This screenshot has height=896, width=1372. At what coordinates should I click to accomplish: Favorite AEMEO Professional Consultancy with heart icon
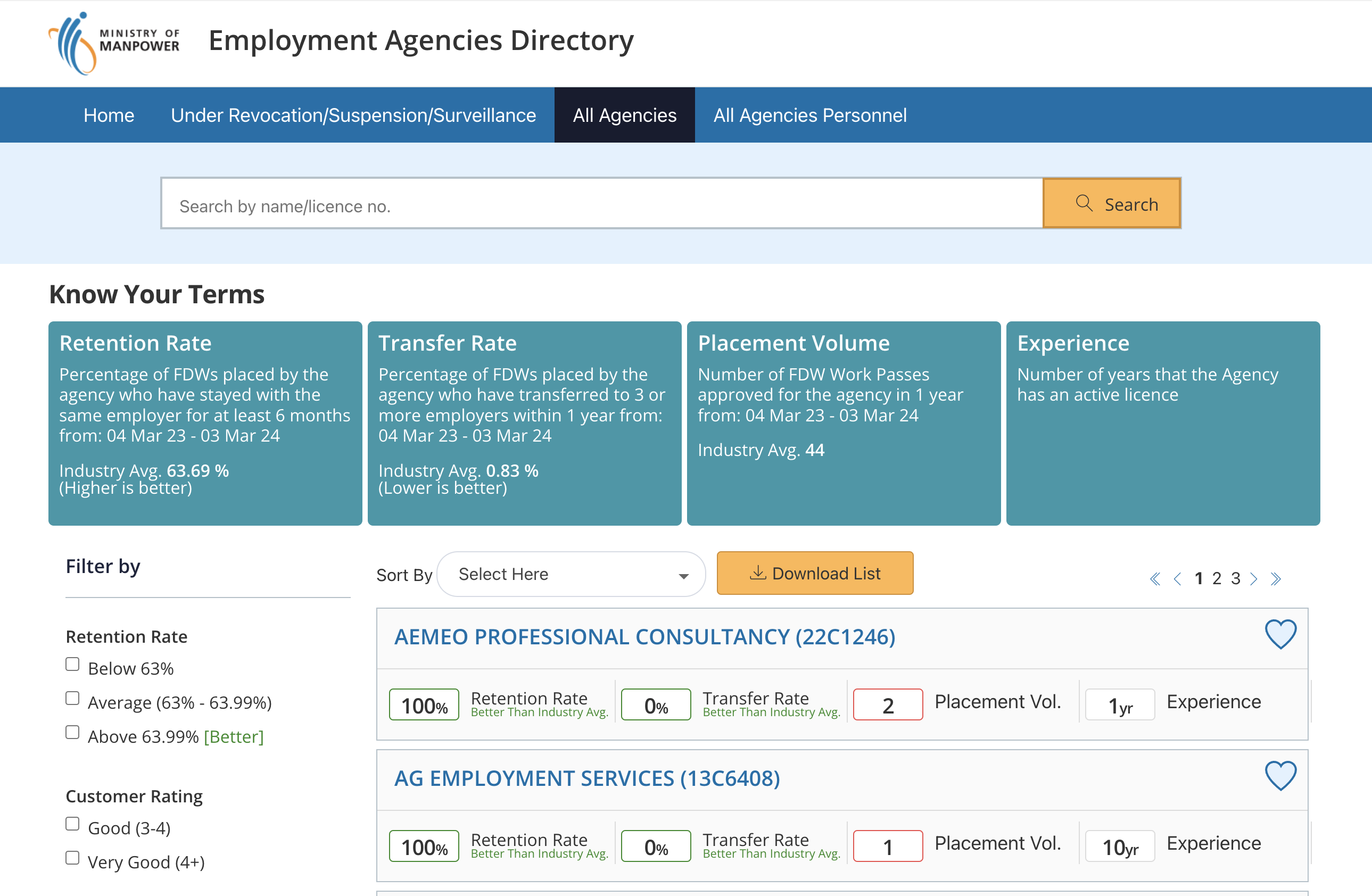pos(1280,634)
